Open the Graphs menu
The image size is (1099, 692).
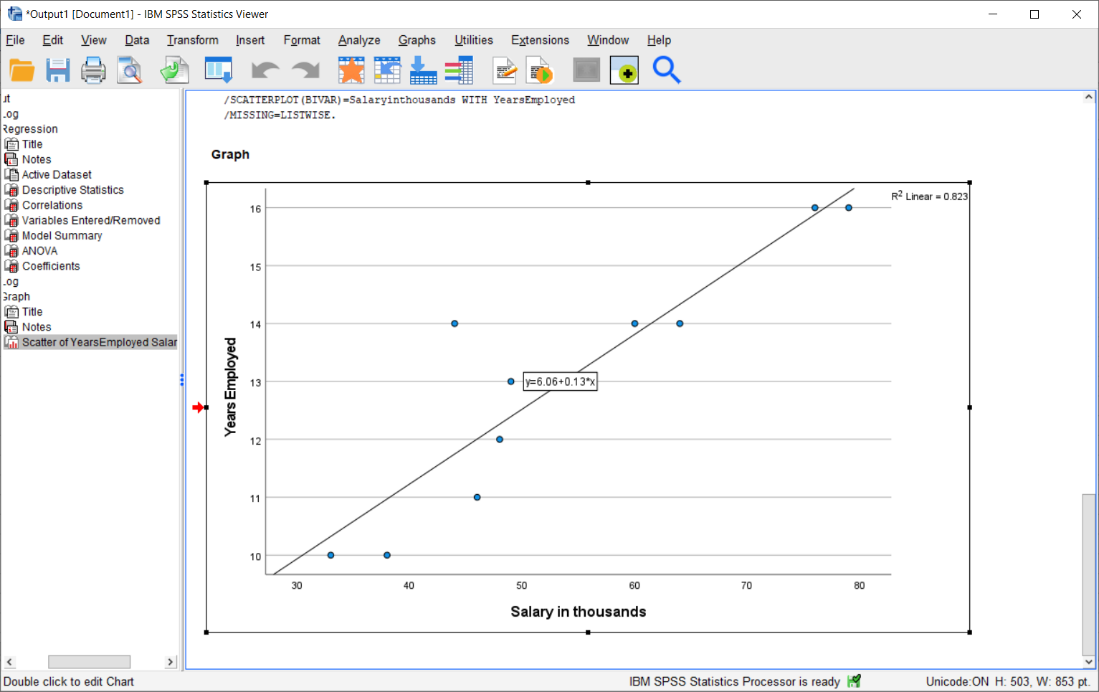click(417, 40)
